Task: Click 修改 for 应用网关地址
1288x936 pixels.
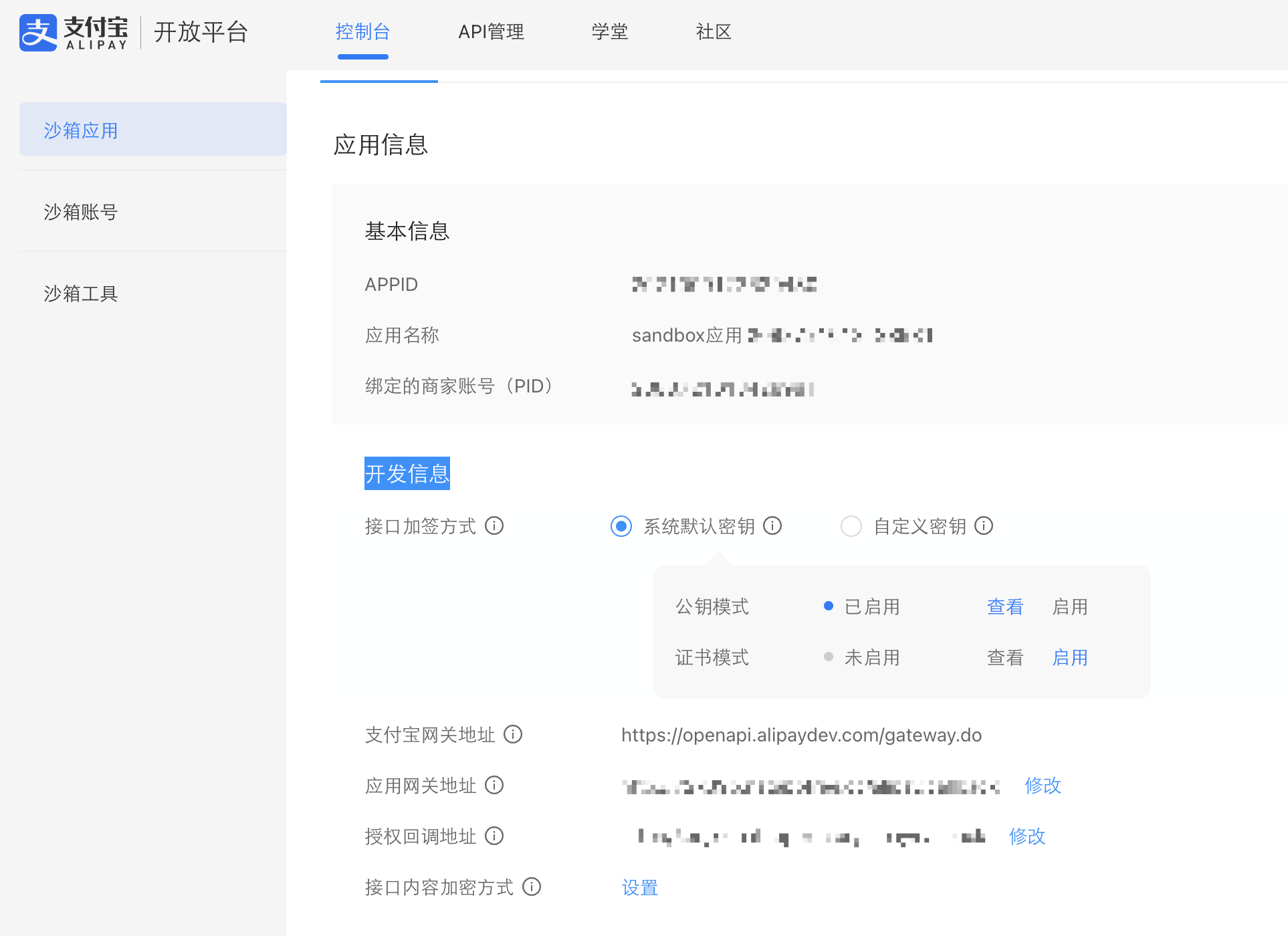Action: point(1043,786)
